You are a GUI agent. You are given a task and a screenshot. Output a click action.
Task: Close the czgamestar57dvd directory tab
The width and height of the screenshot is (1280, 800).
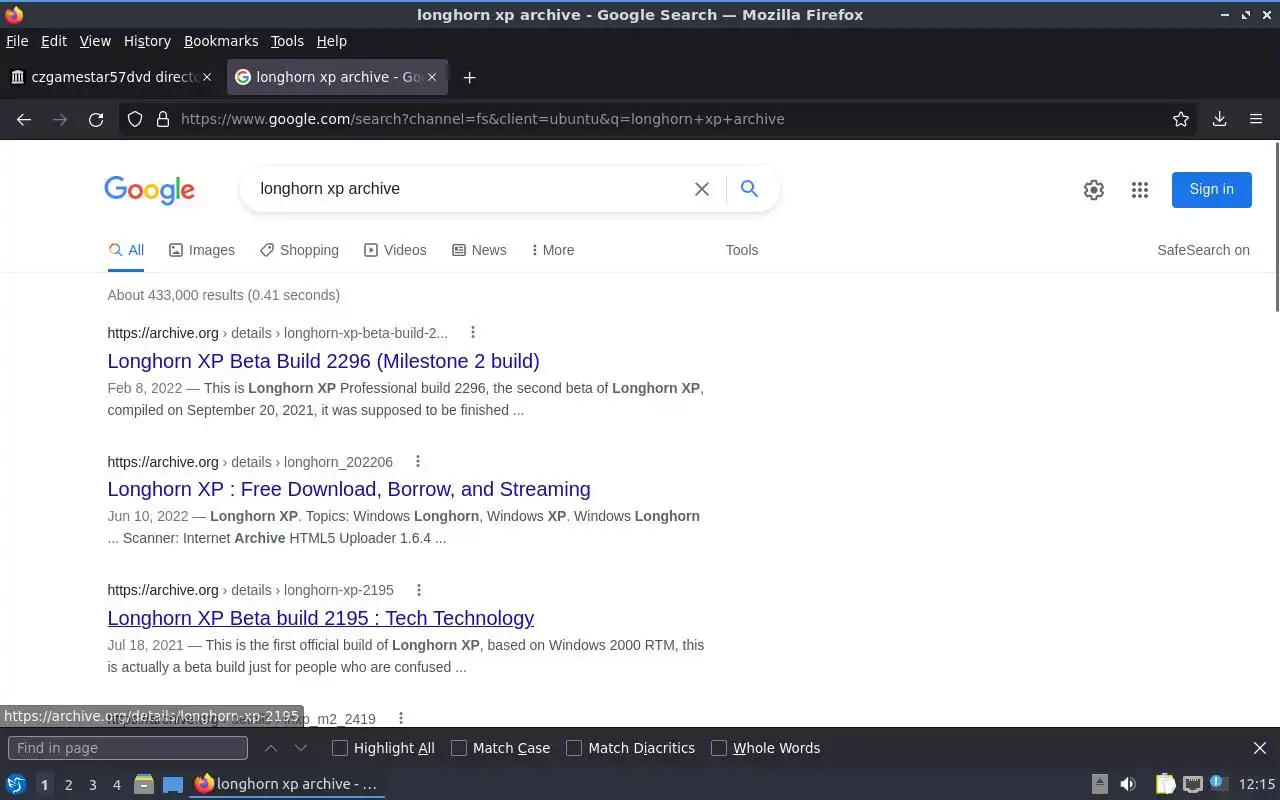[207, 77]
